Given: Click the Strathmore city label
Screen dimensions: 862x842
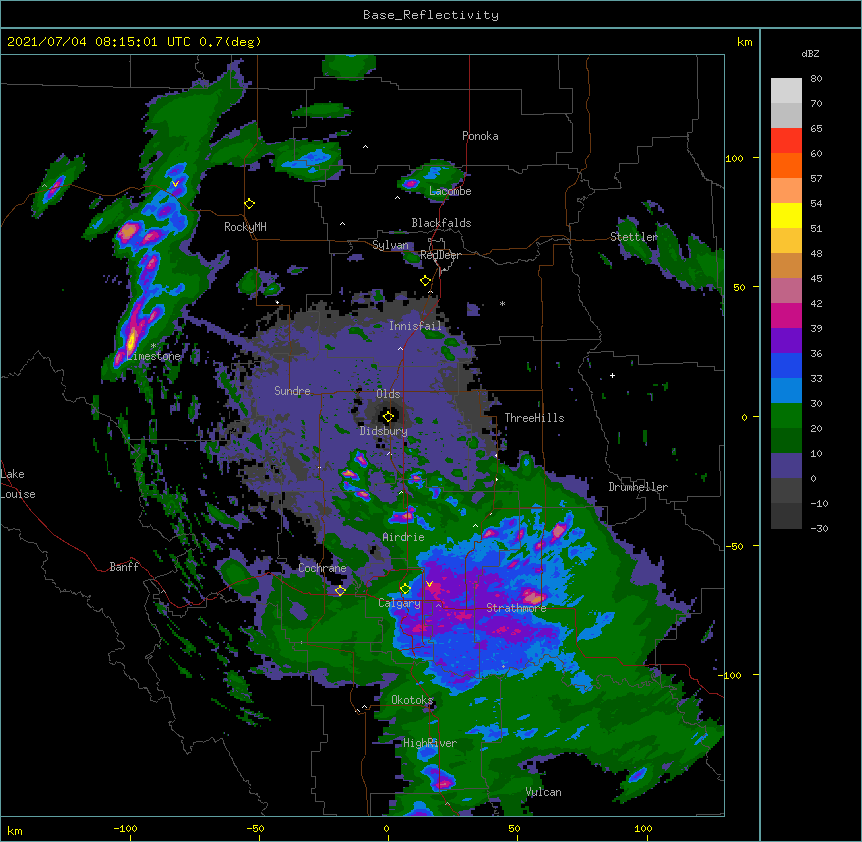Looking at the screenshot, I should point(516,608).
